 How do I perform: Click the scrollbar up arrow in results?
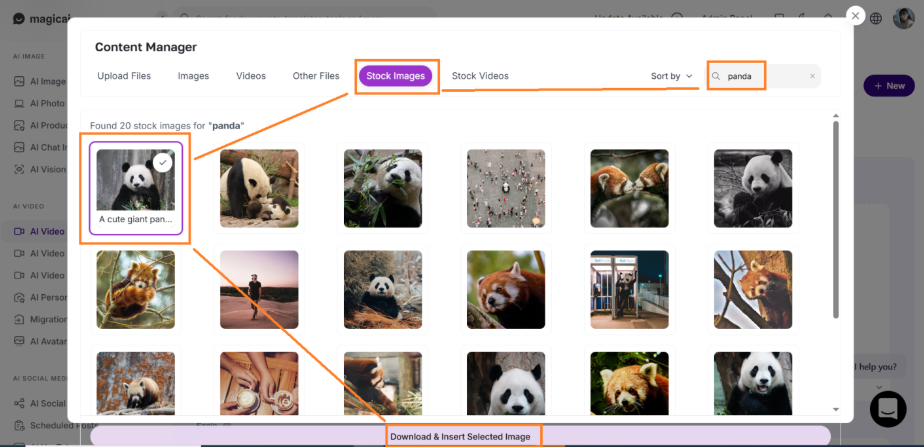pyautogui.click(x=836, y=116)
